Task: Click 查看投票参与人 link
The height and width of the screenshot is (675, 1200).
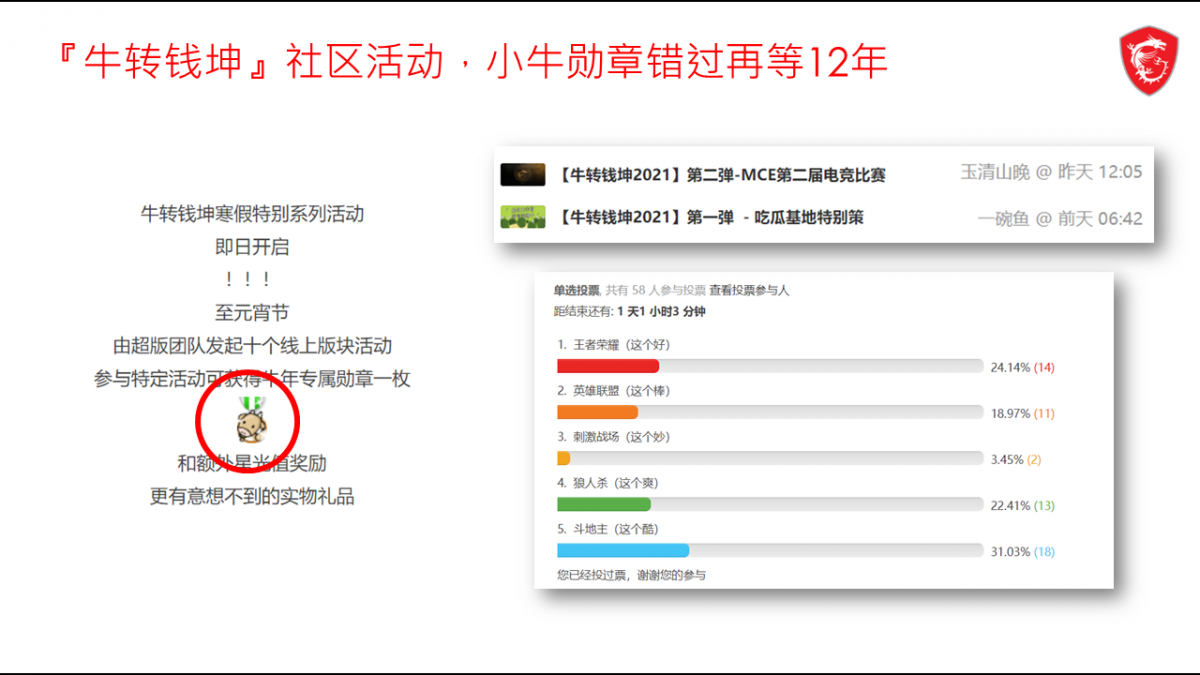Action: 749,291
